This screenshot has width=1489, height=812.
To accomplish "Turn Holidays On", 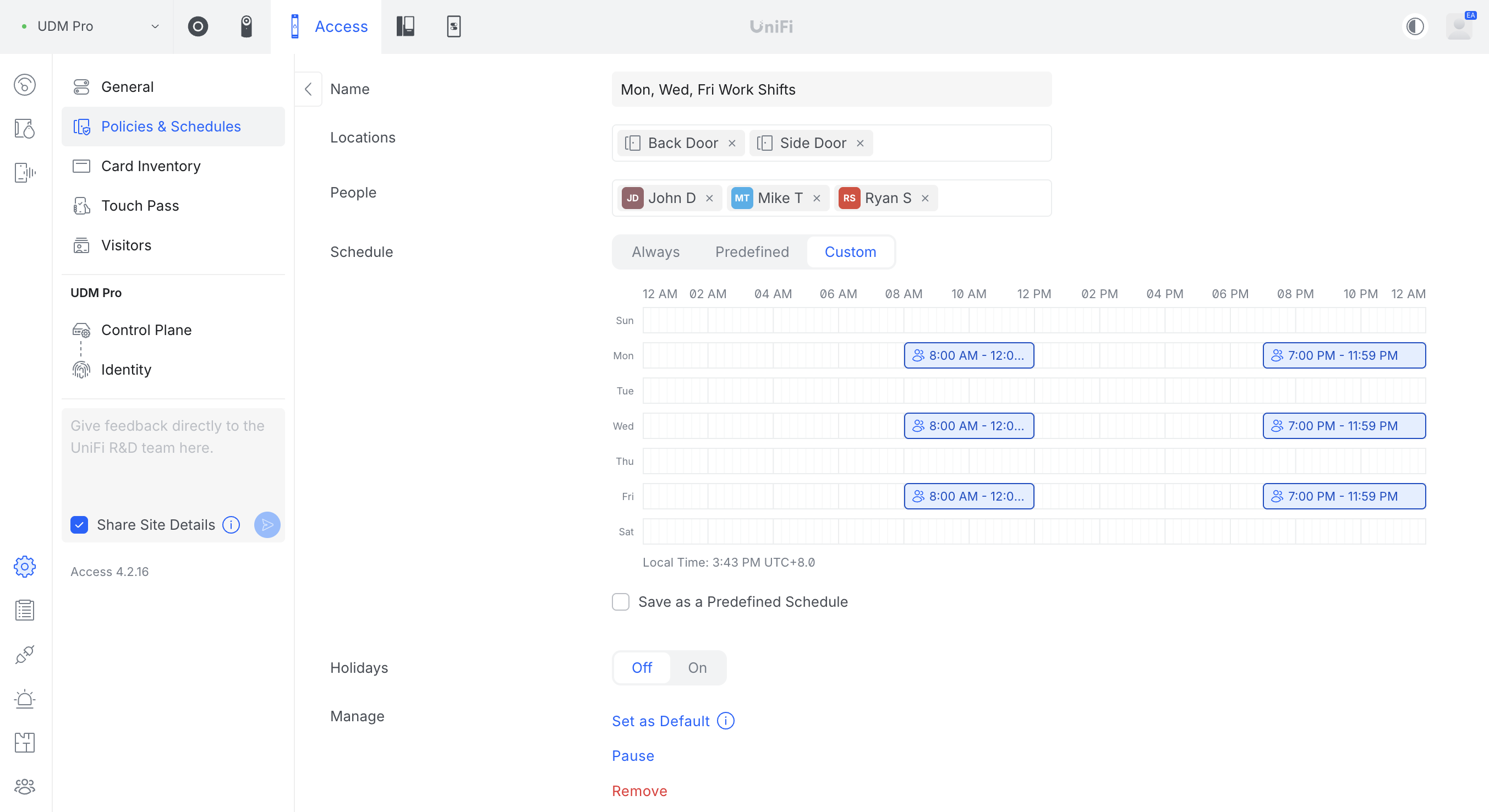I will (697, 667).
